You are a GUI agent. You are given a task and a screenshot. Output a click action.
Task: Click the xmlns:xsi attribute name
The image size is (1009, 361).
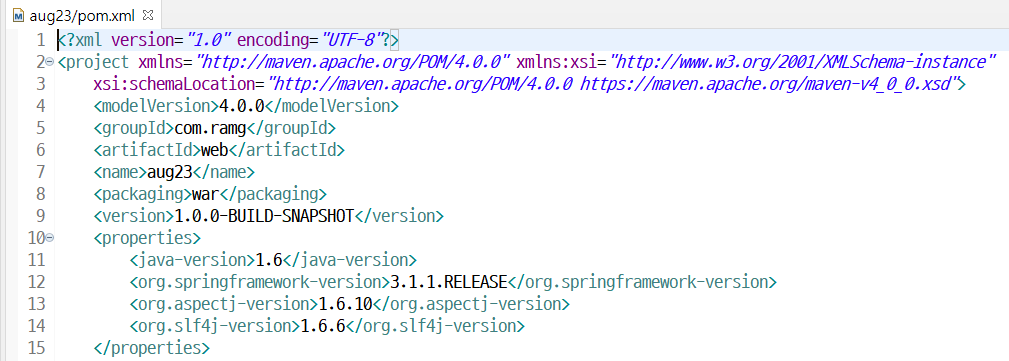[x=557, y=62]
